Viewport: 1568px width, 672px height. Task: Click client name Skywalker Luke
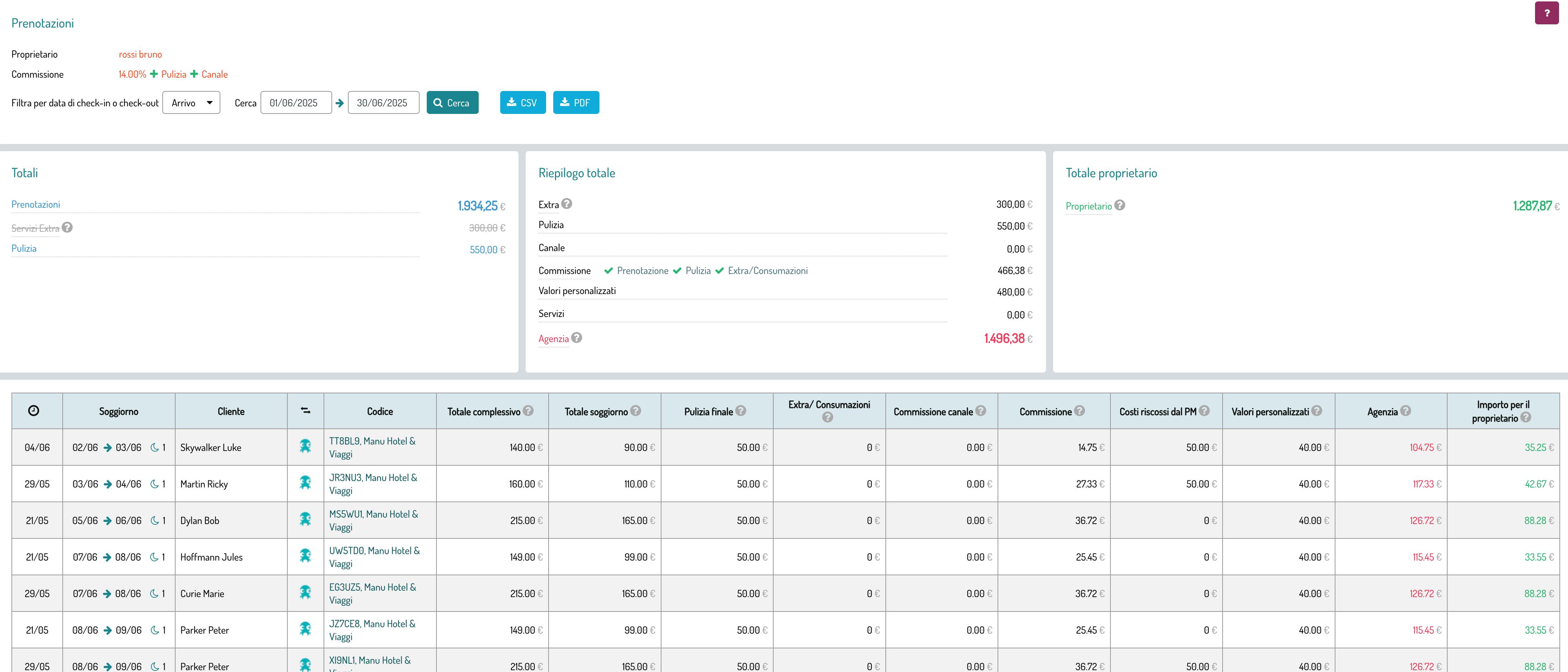[x=211, y=447]
